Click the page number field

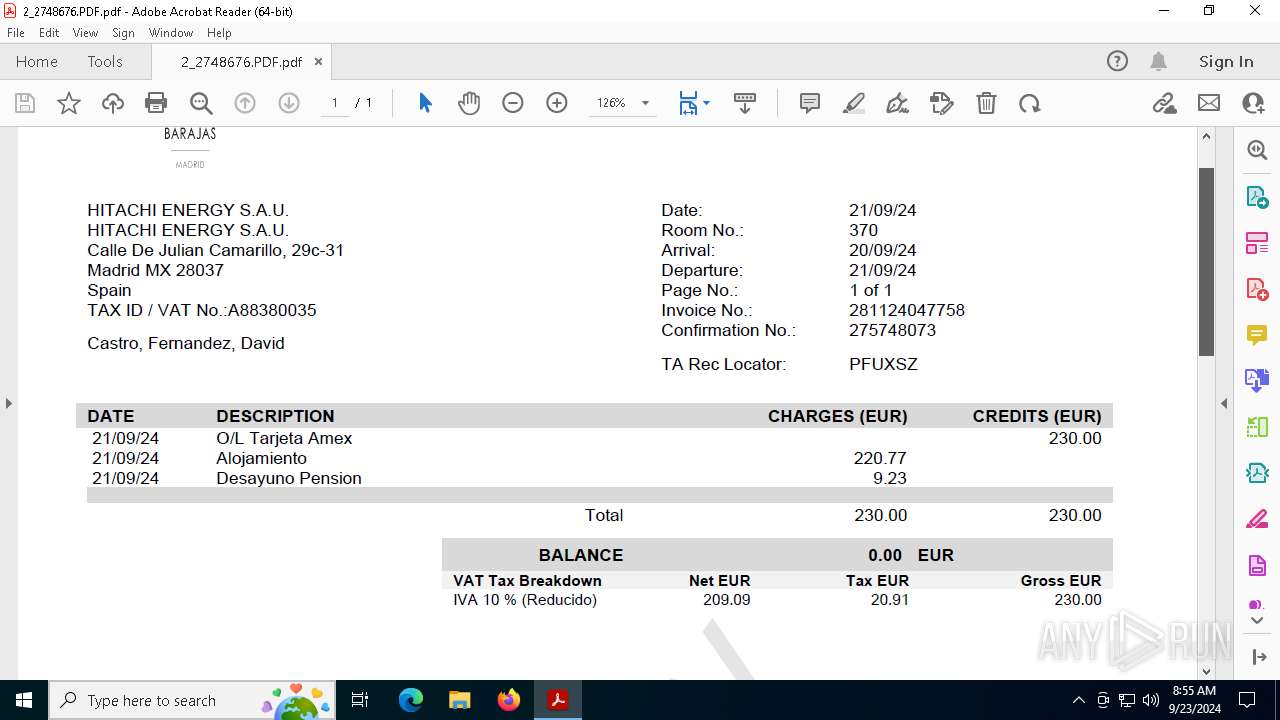click(x=335, y=103)
